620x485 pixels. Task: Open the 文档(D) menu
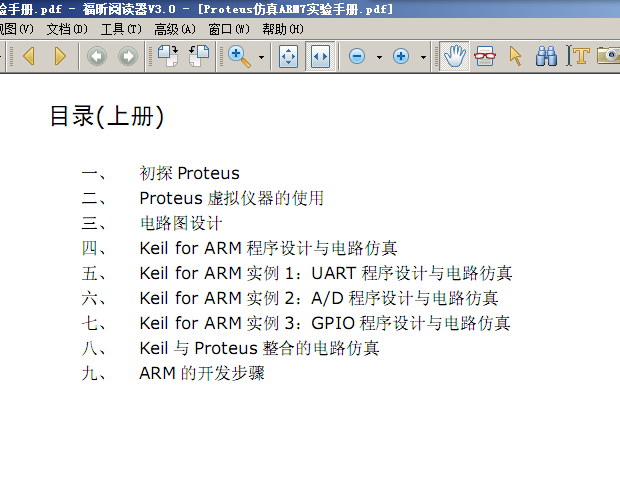coord(67,29)
